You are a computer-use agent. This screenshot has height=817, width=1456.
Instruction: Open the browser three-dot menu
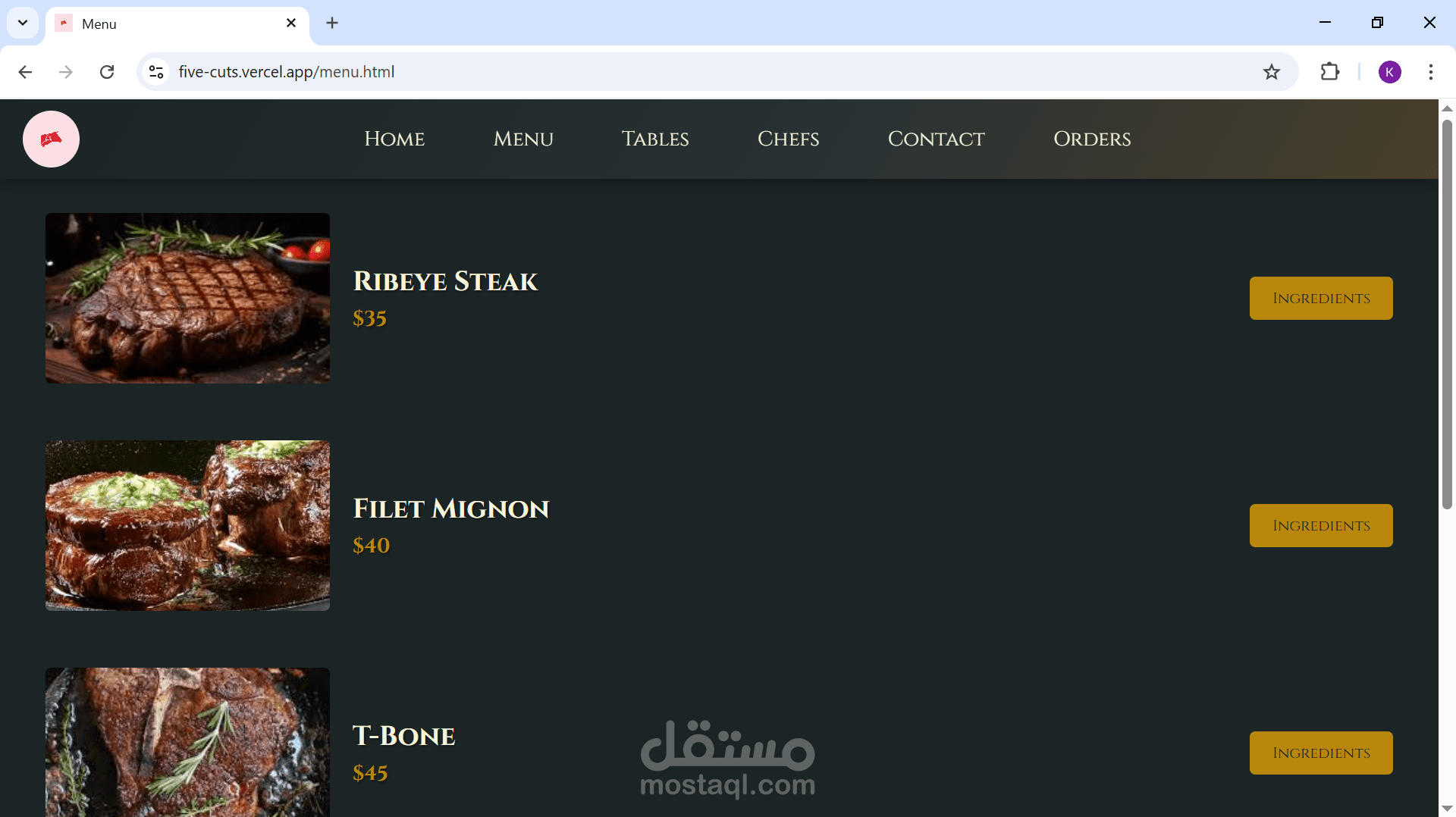(x=1432, y=72)
